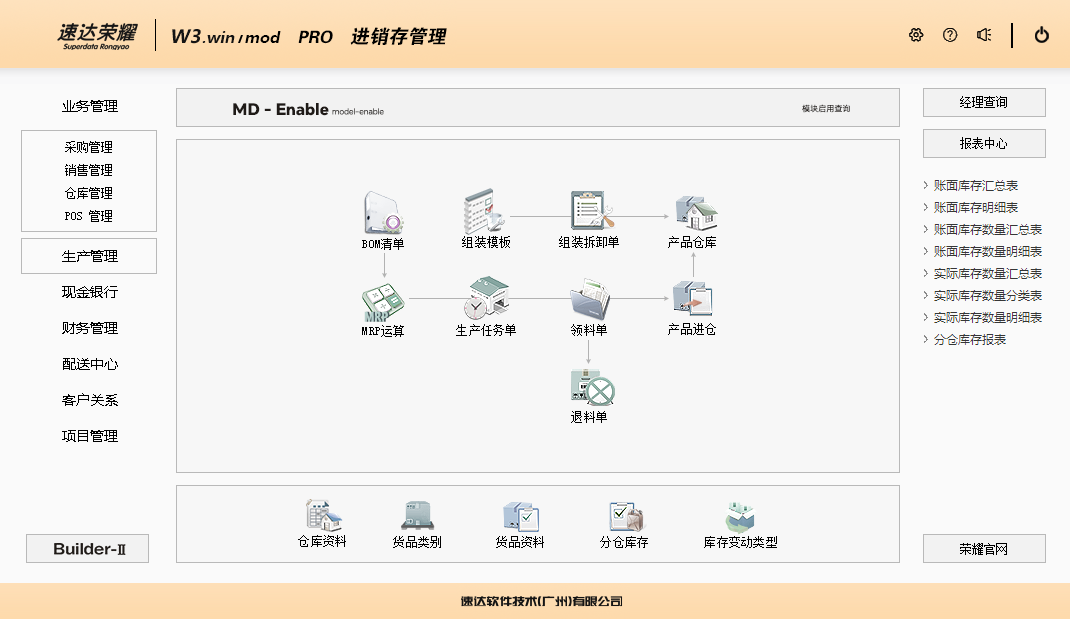1070x619 pixels.
Task: Open 仓库资料 warehouse data icon
Action: click(322, 516)
